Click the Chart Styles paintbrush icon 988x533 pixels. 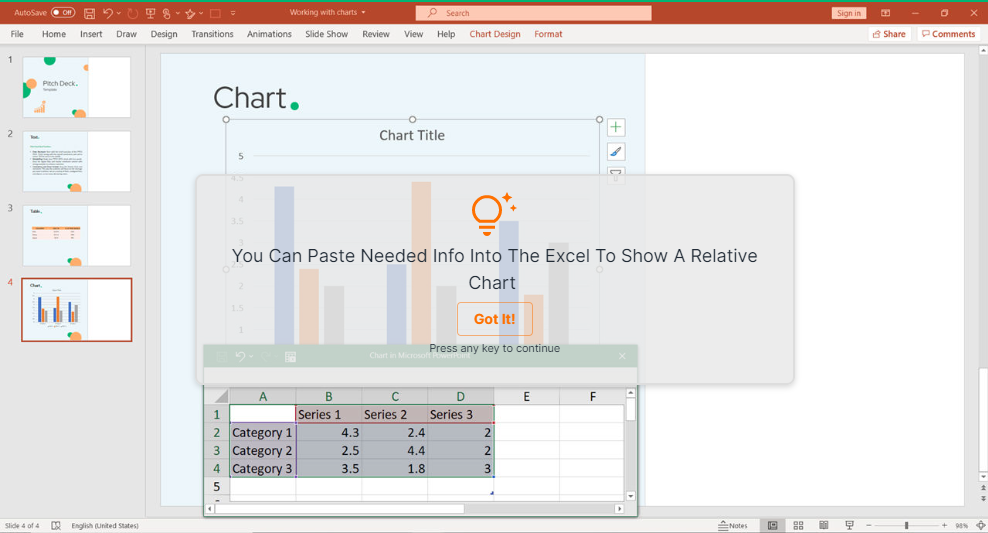[616, 152]
